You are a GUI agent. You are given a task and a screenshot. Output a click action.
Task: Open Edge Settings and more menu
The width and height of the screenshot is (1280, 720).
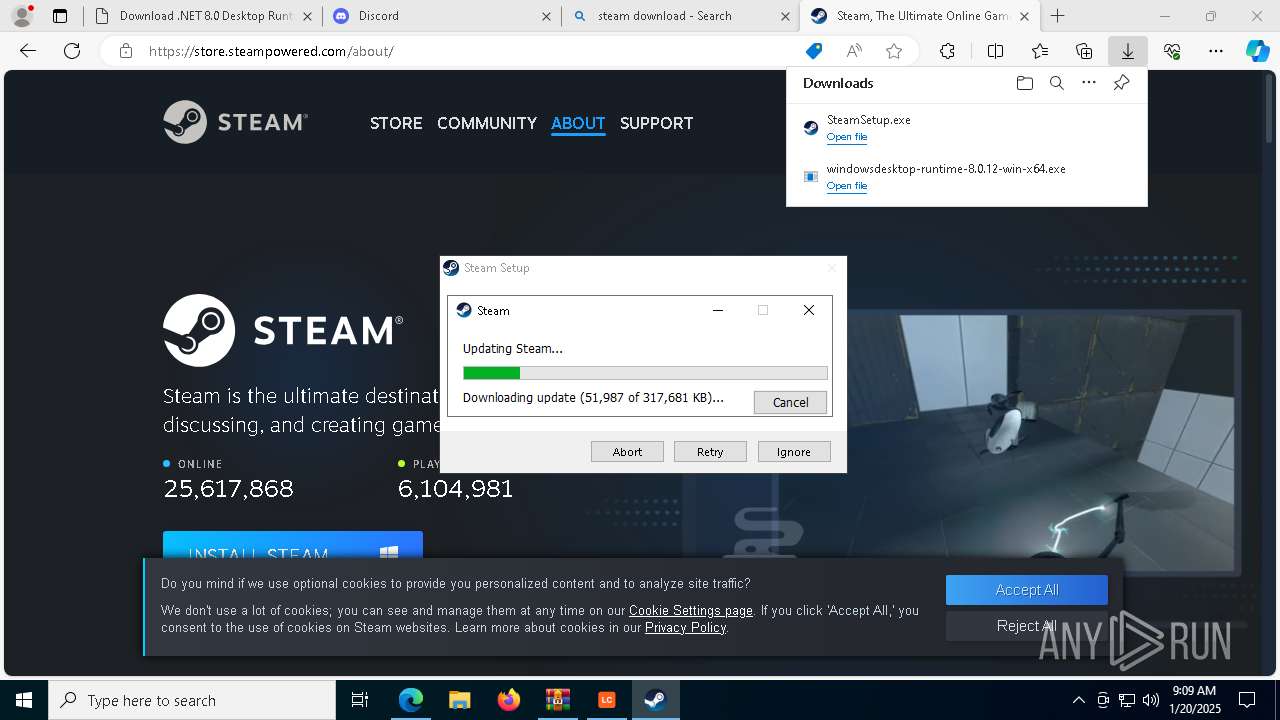pos(1216,51)
